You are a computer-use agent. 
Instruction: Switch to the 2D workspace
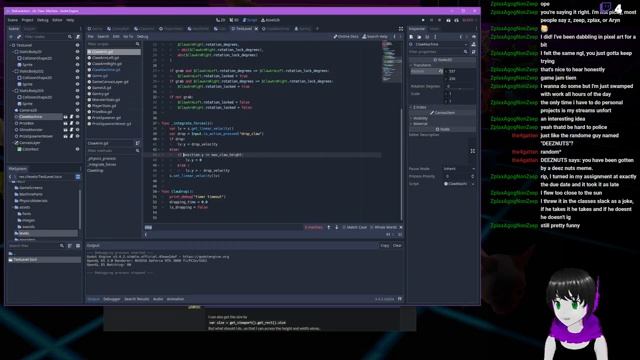221,20
